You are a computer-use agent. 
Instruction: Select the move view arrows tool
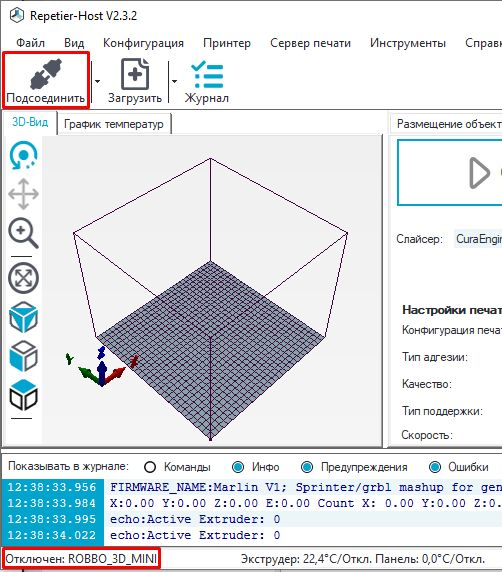coord(23,194)
